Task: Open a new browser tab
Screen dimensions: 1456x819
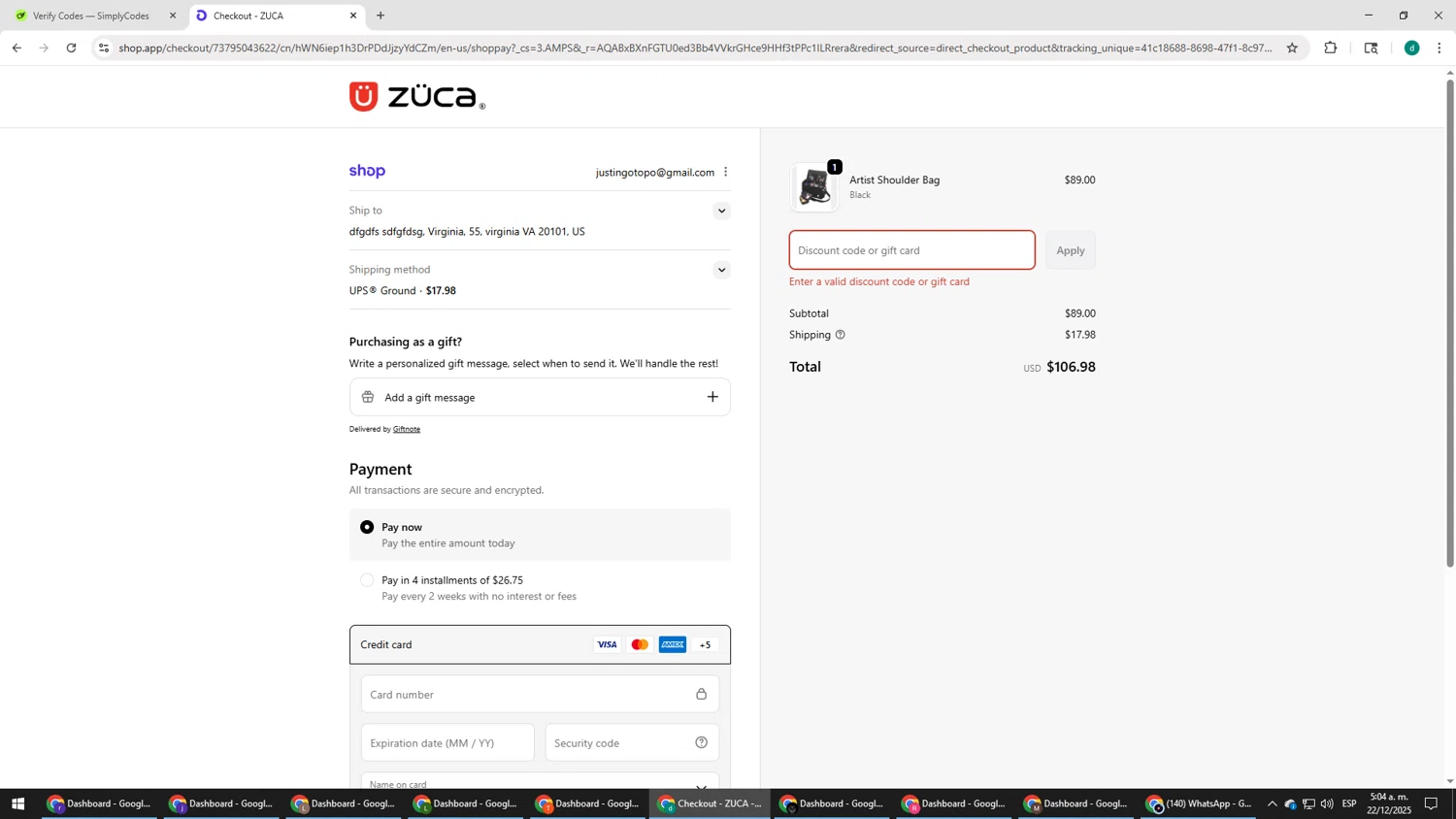Action: 381,16
